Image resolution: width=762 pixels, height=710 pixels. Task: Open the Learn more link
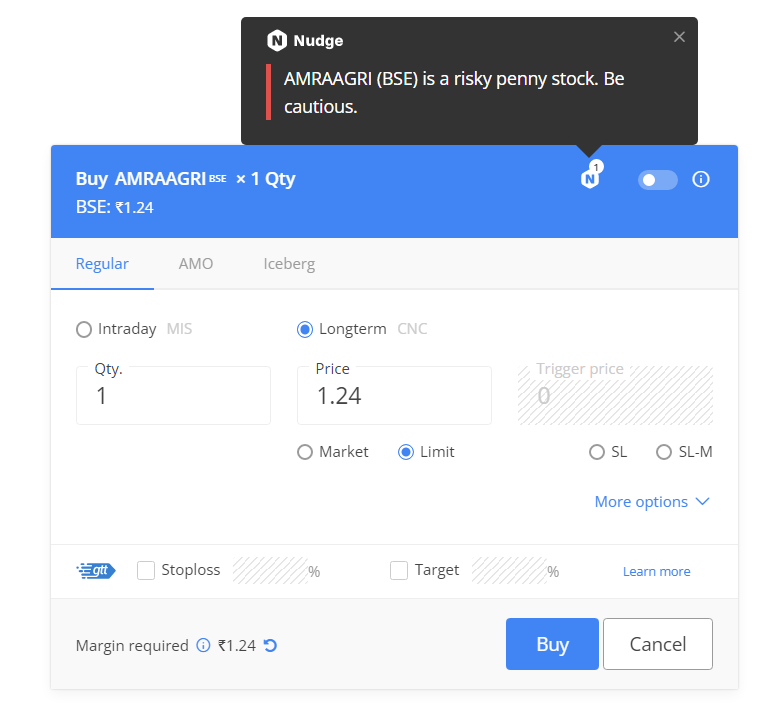tap(657, 571)
